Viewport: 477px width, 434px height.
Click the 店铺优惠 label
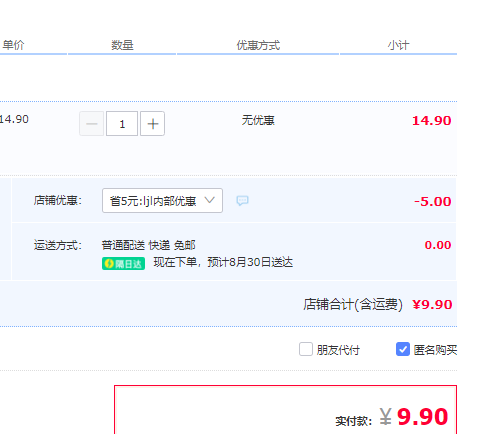(x=58, y=200)
